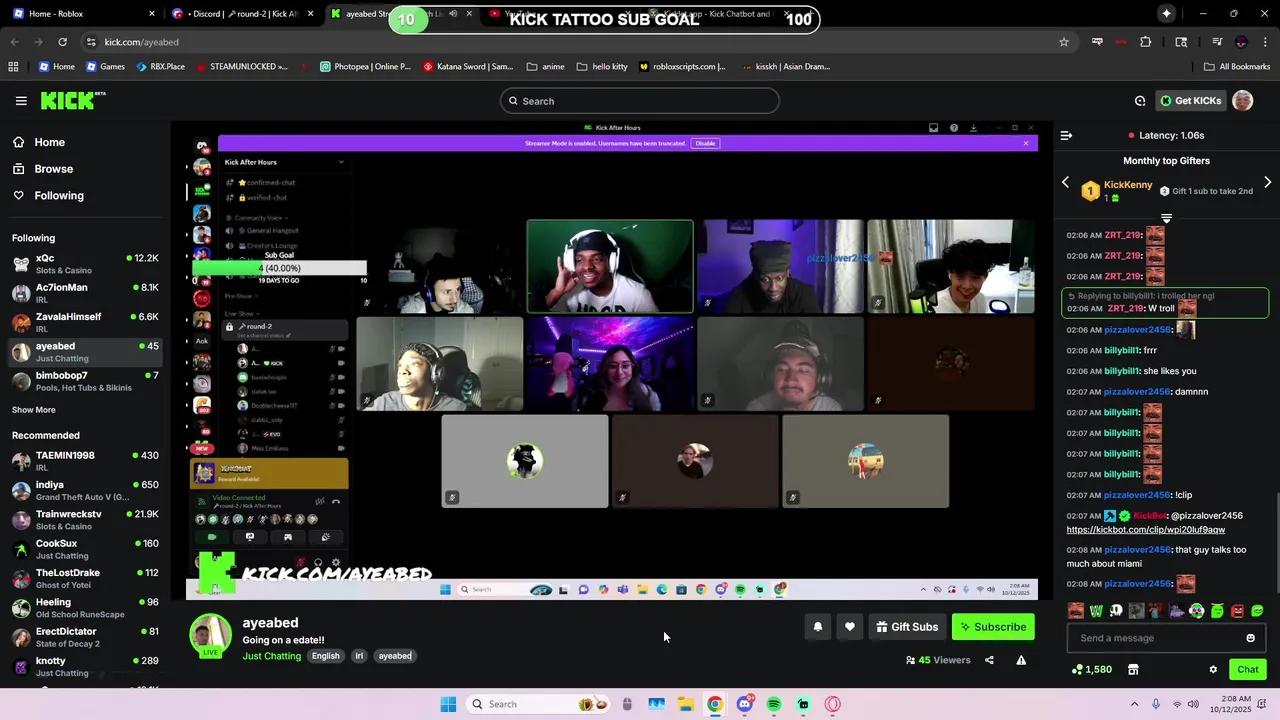
Task: Click the Windows taskbar search box
Action: coord(538,704)
